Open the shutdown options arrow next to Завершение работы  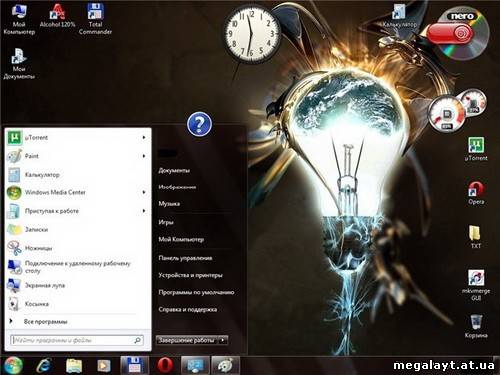pos(223,340)
